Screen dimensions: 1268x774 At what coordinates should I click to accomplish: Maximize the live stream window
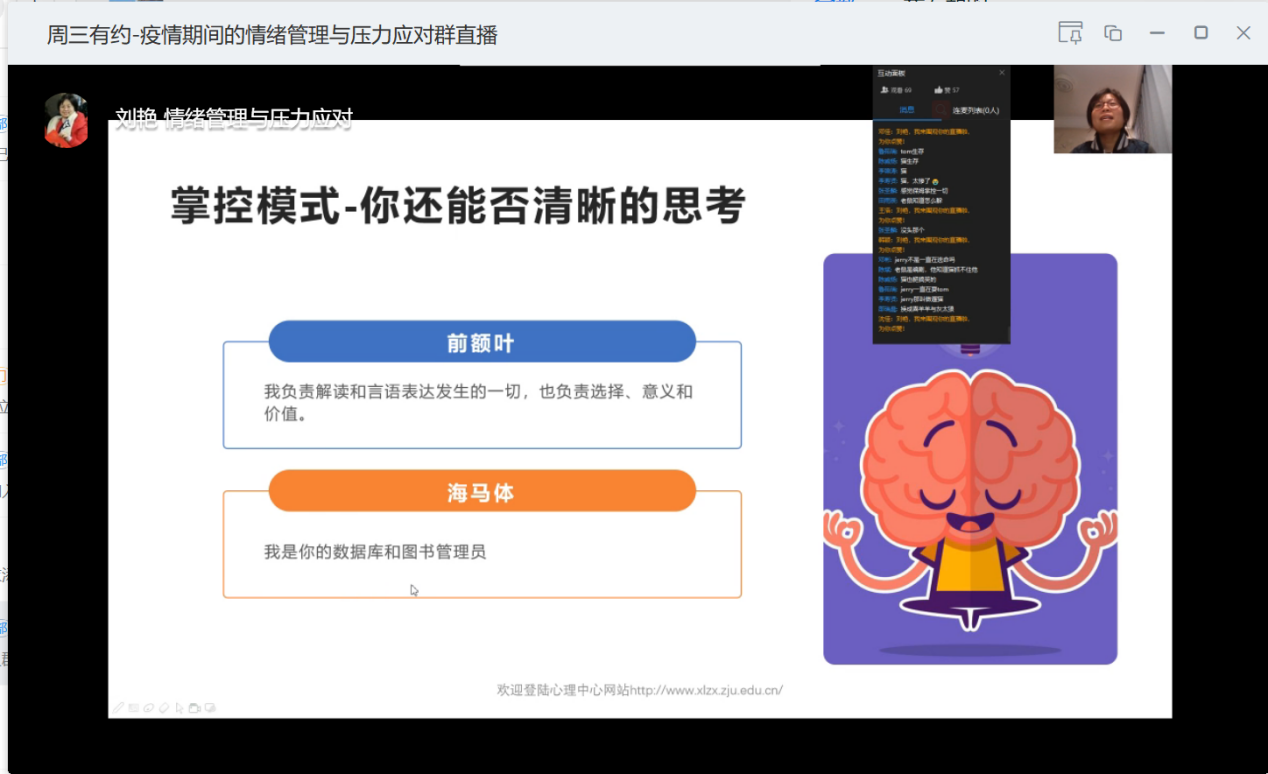click(1201, 33)
